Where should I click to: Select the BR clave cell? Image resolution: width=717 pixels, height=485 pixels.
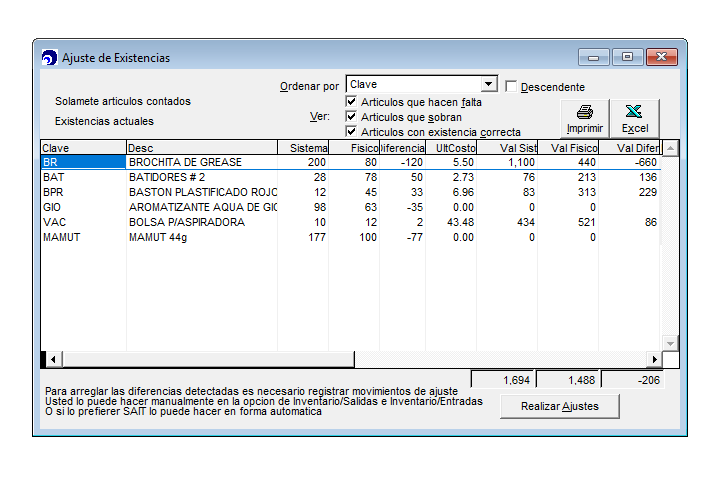pos(83,162)
